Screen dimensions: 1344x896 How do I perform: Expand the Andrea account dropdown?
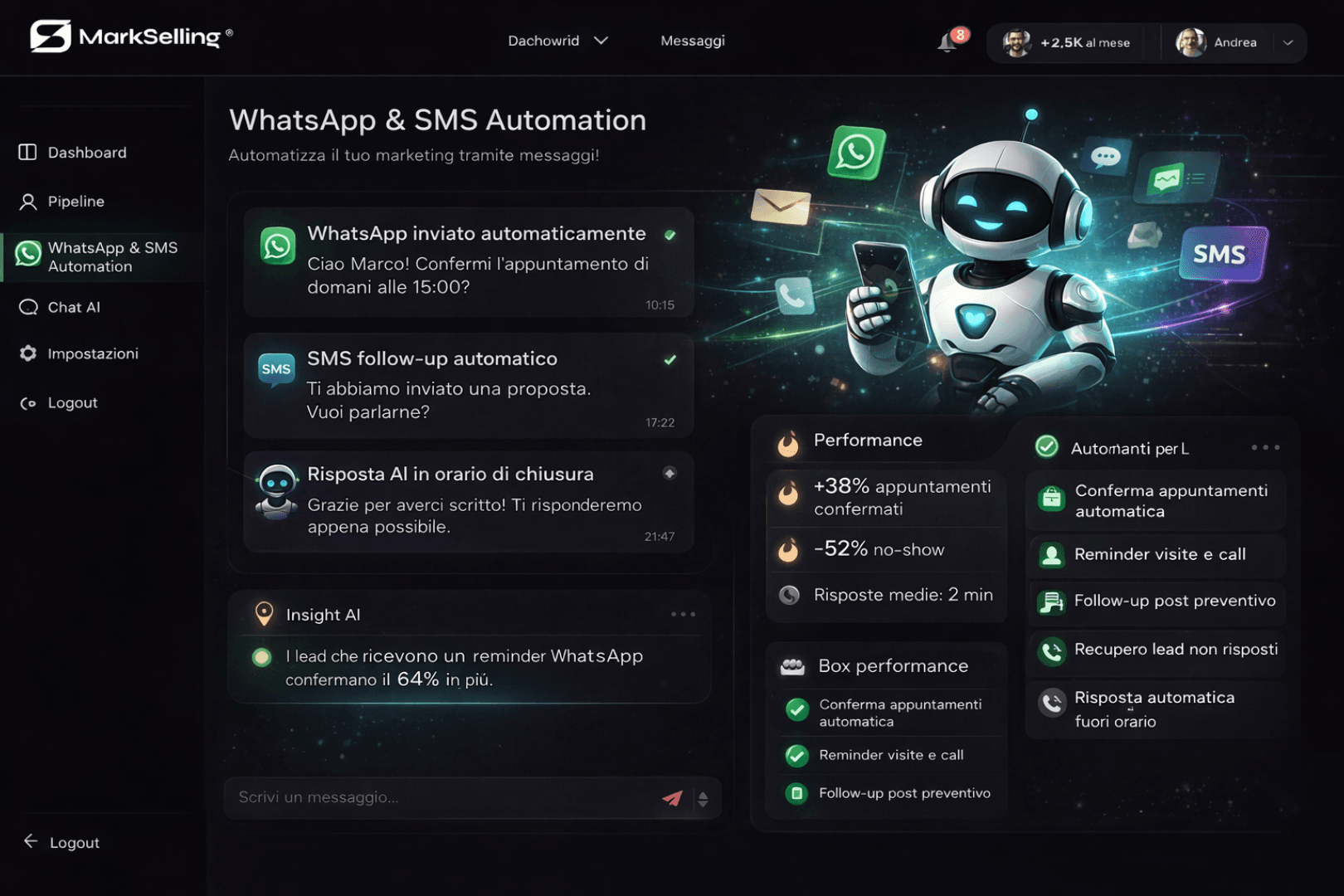pyautogui.click(x=1287, y=42)
